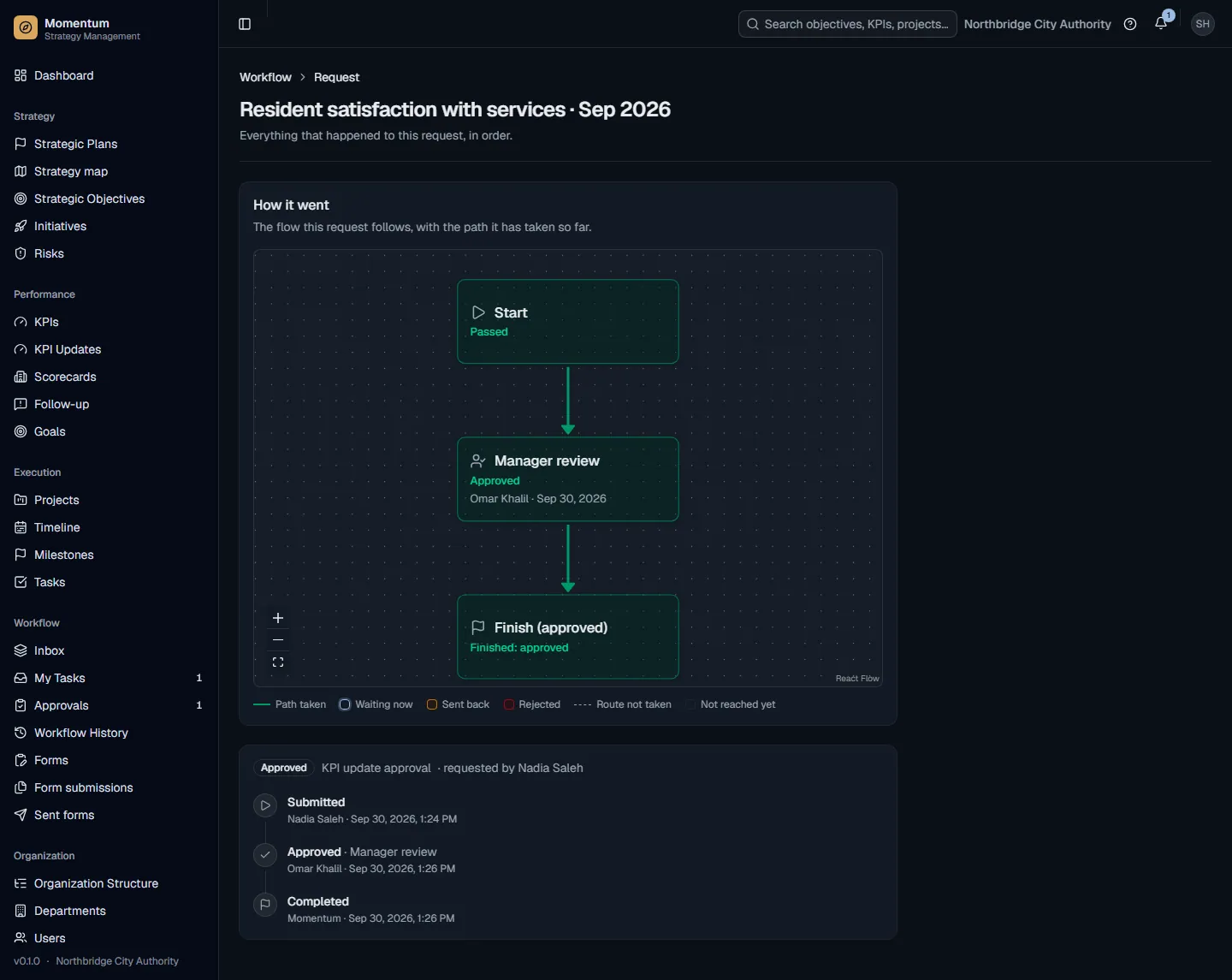The height and width of the screenshot is (980, 1232).
Task: Click Manager review person icon
Action: tap(478, 460)
